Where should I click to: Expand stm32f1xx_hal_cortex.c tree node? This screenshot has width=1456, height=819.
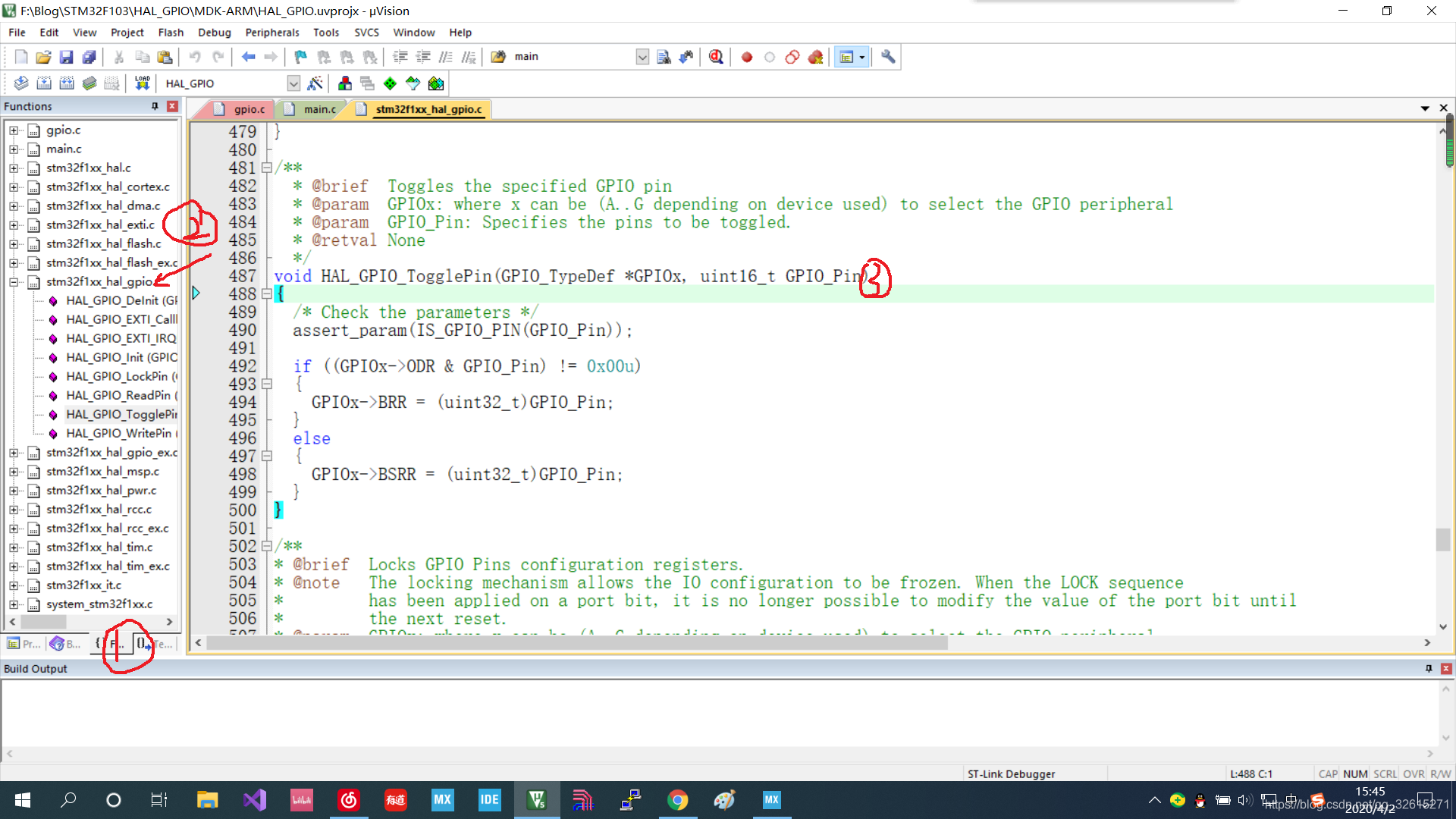[x=14, y=187]
